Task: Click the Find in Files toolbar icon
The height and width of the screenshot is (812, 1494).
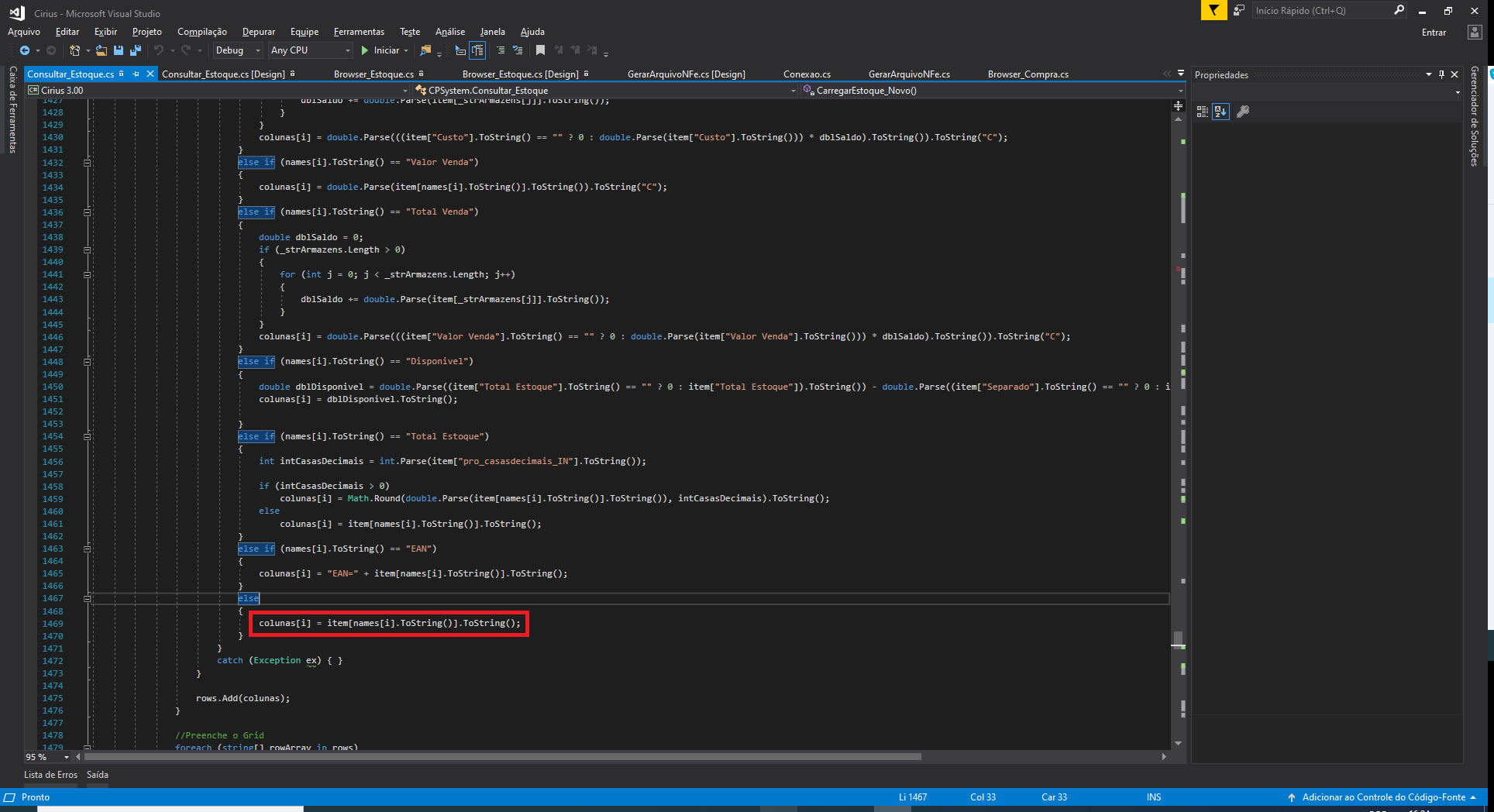Action: [425, 50]
